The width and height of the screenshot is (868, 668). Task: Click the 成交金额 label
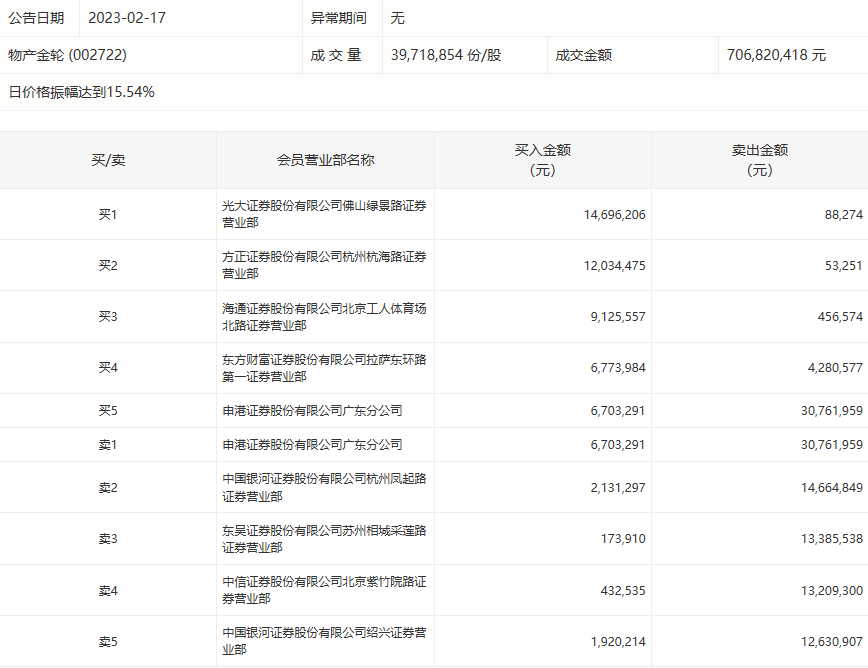(583, 55)
